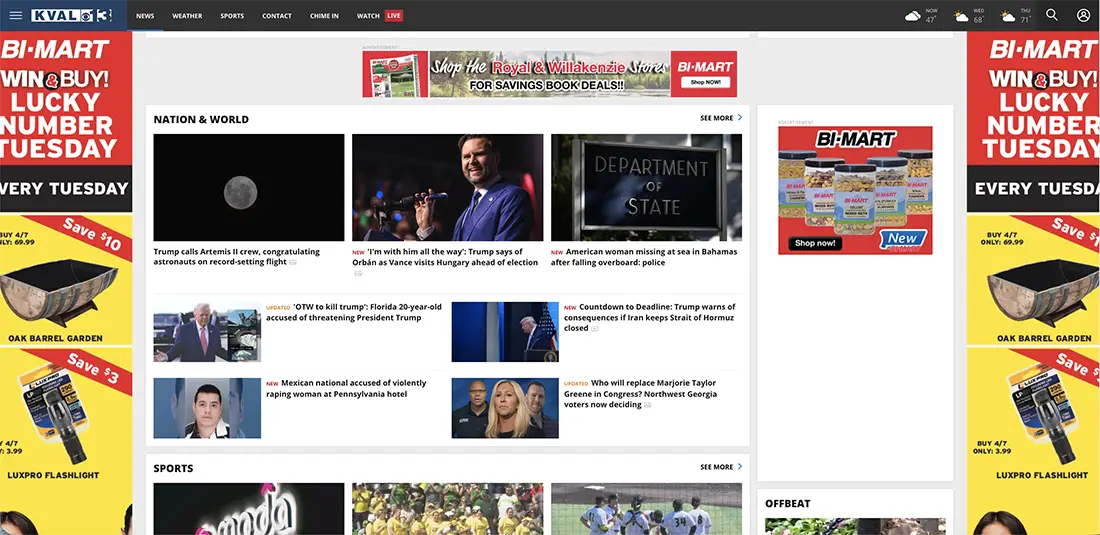The height and width of the screenshot is (535, 1100).
Task: Click the baseball players huddle thumbnail
Action: pos(646,508)
